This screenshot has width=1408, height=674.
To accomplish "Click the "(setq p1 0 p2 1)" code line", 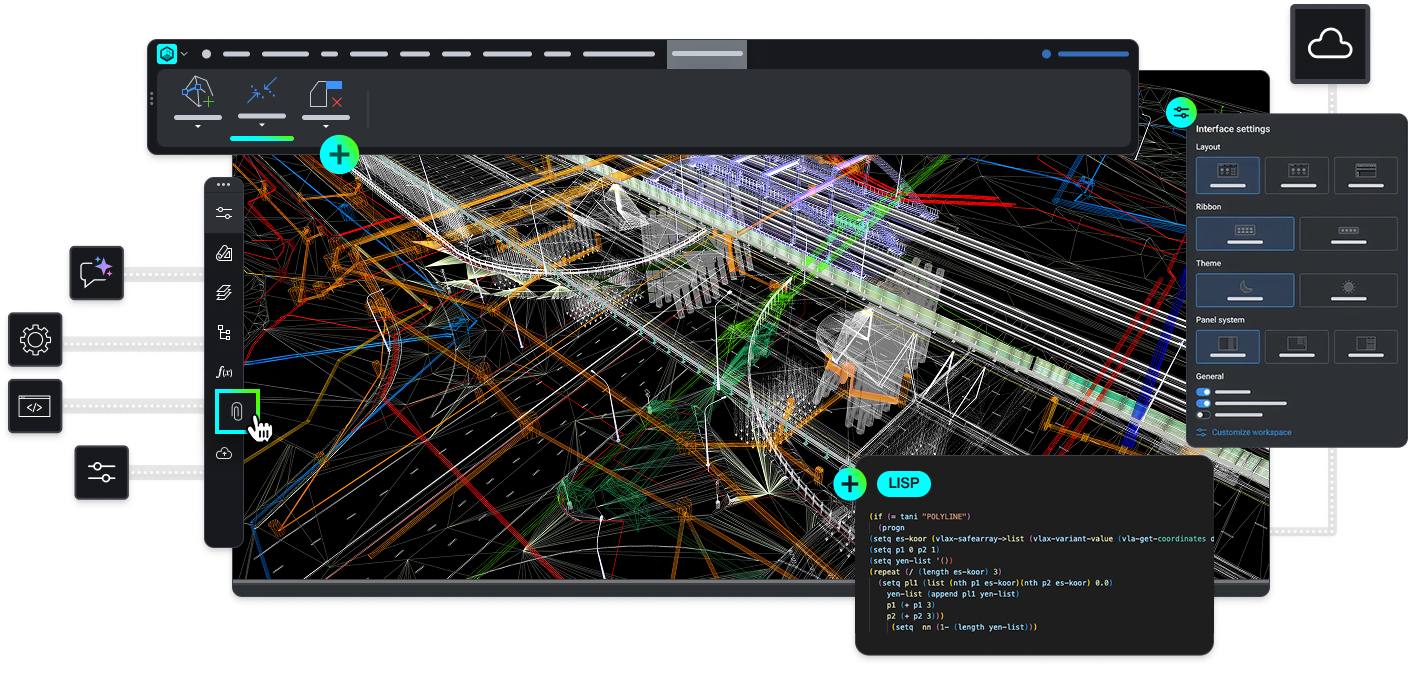I will tap(904, 550).
